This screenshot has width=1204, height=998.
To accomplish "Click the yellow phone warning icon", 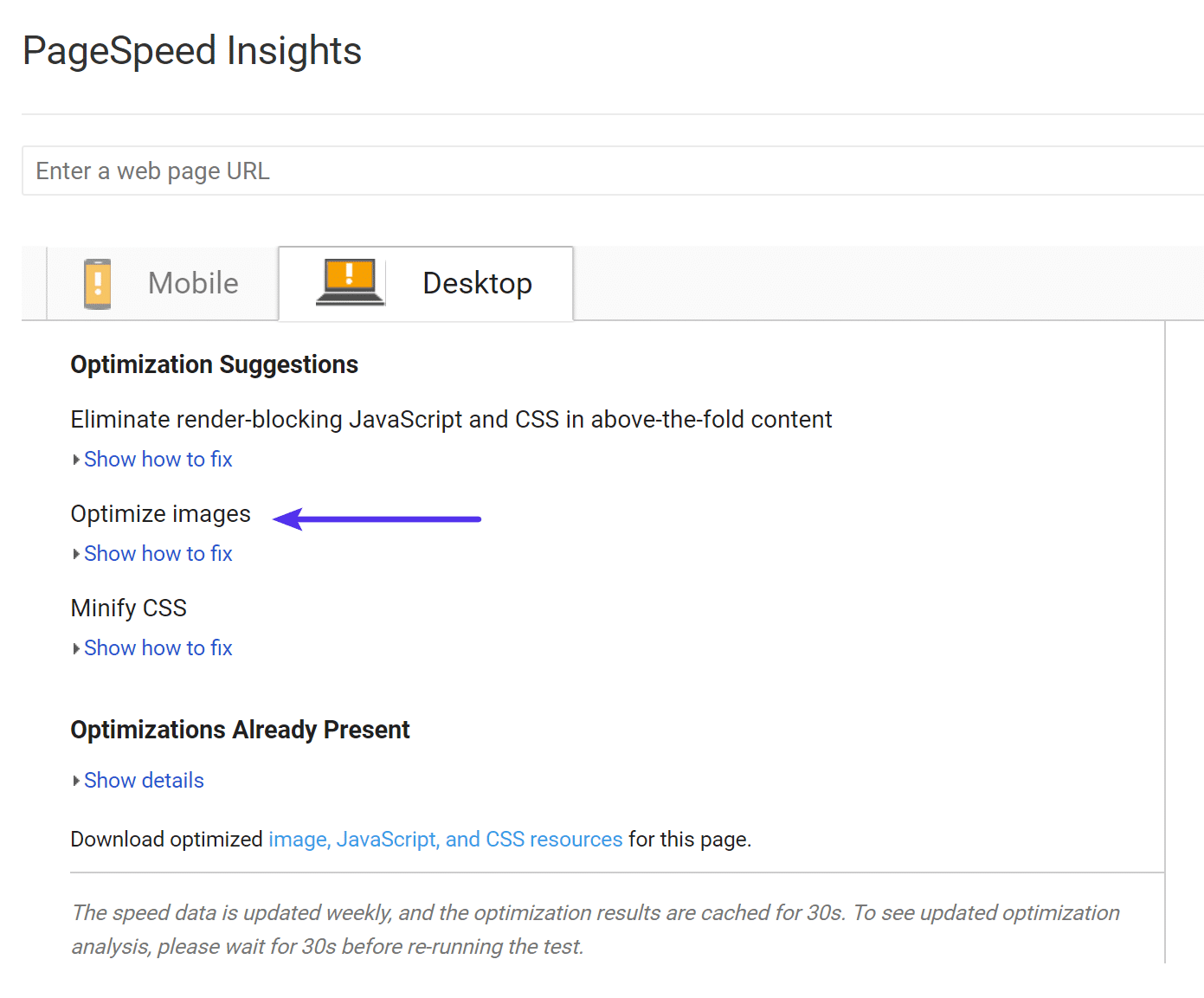I will [98, 284].
